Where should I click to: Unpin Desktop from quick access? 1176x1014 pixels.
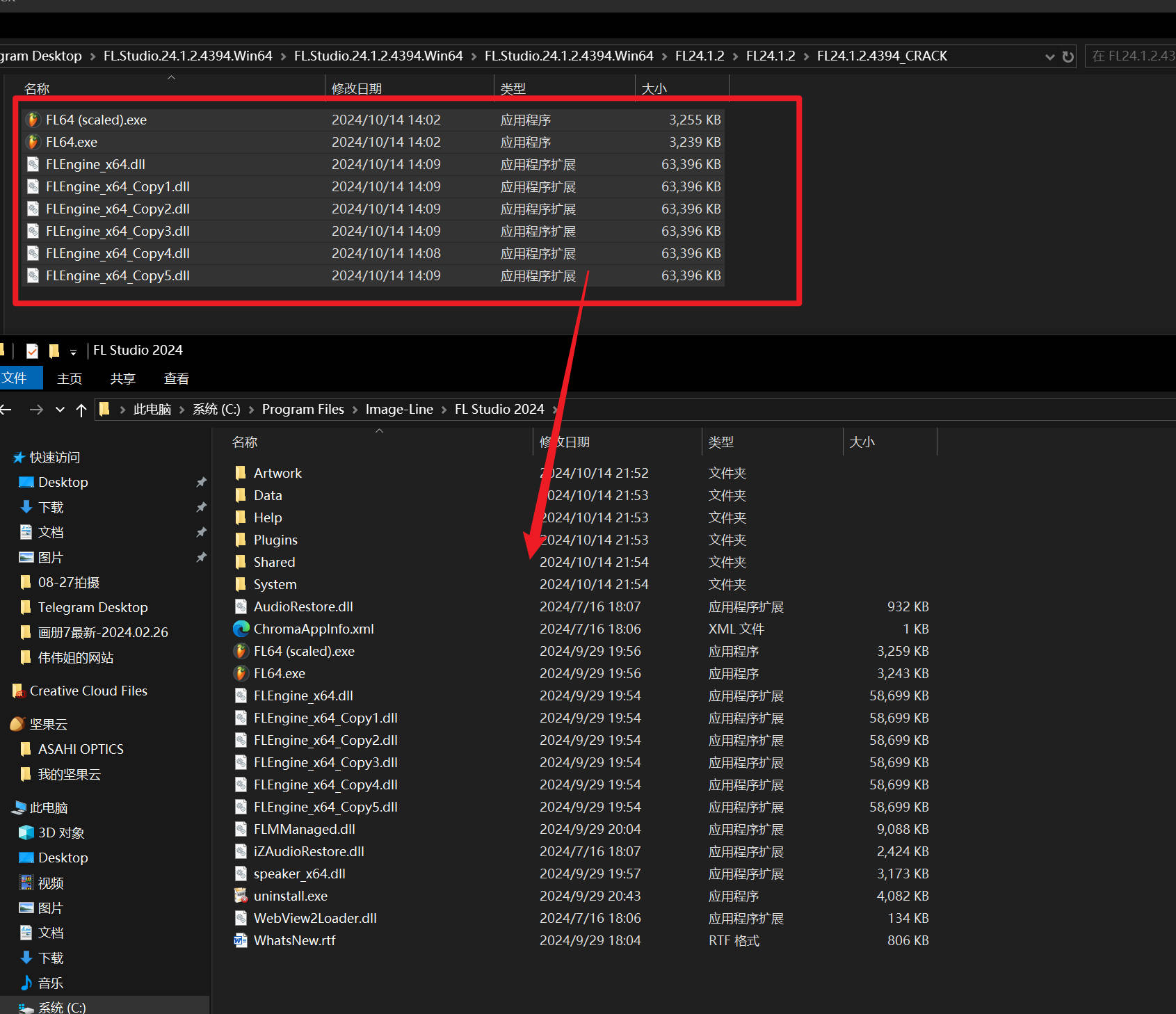(201, 482)
